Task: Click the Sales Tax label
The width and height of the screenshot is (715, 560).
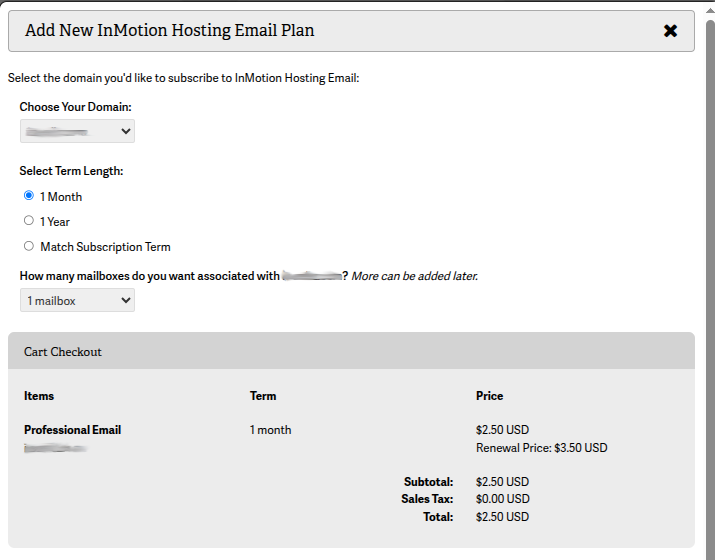Action: pos(427,499)
